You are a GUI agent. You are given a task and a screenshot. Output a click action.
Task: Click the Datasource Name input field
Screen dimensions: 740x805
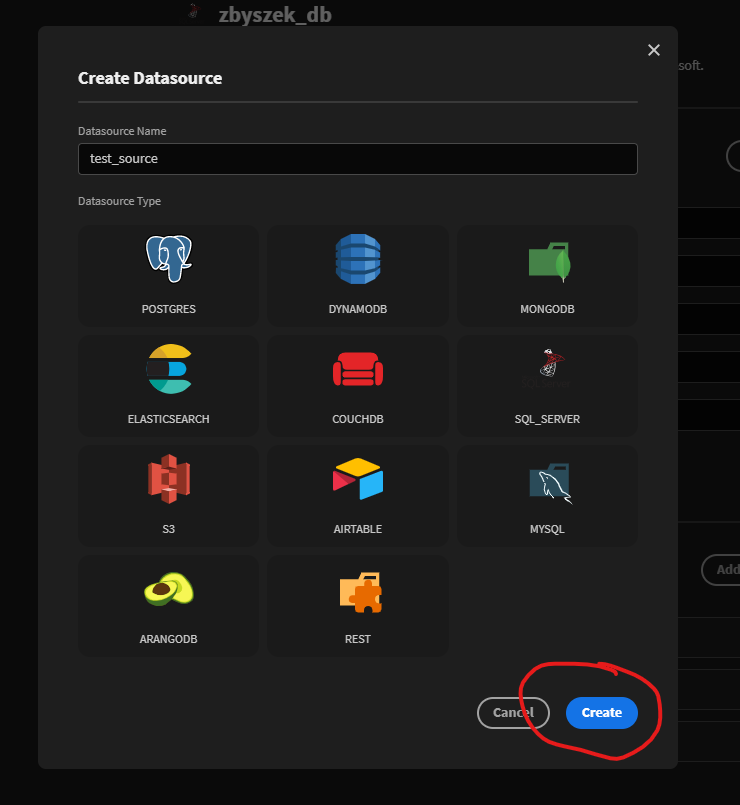click(357, 158)
